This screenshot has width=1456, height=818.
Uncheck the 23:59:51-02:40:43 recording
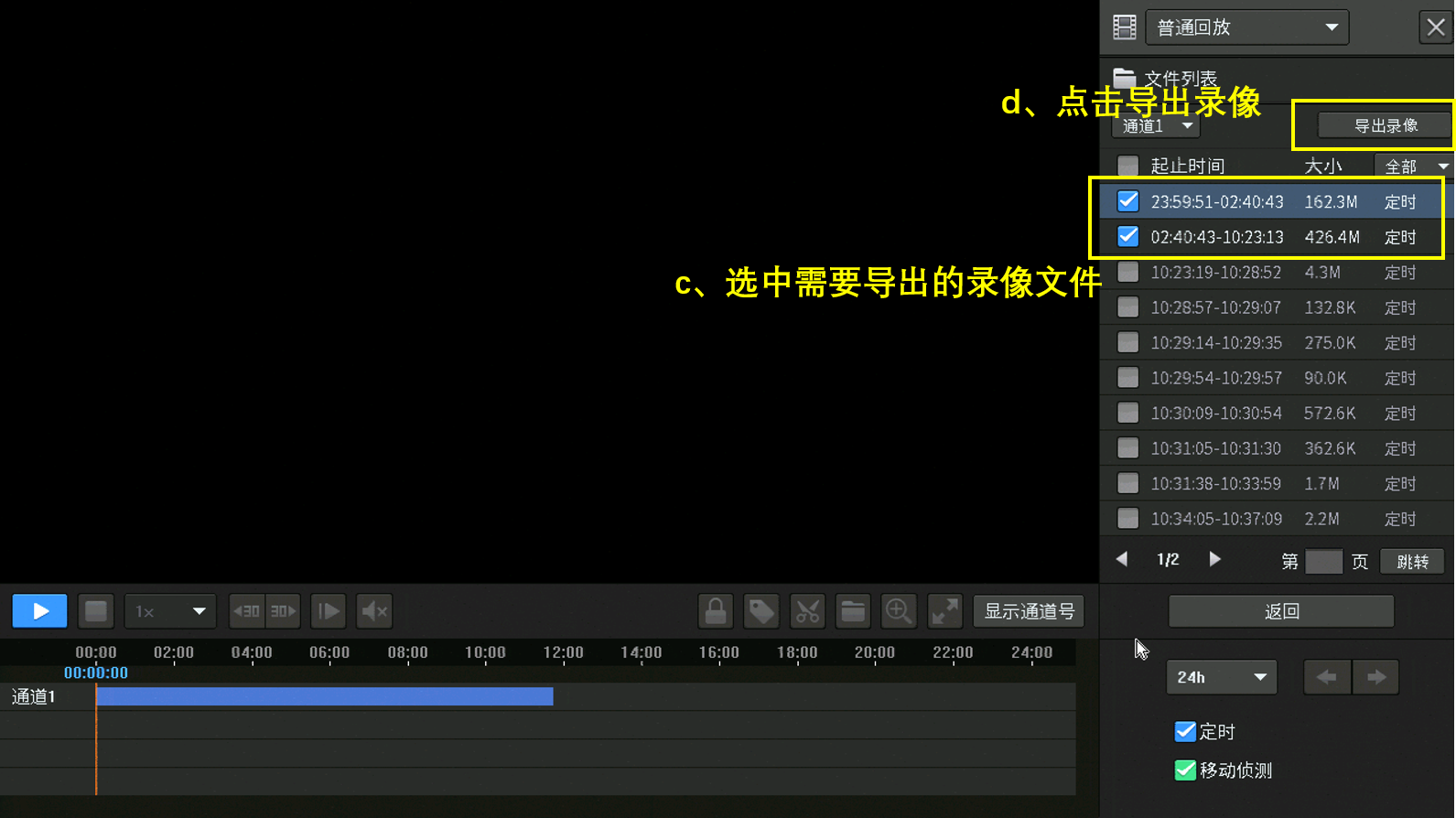pyautogui.click(x=1128, y=201)
